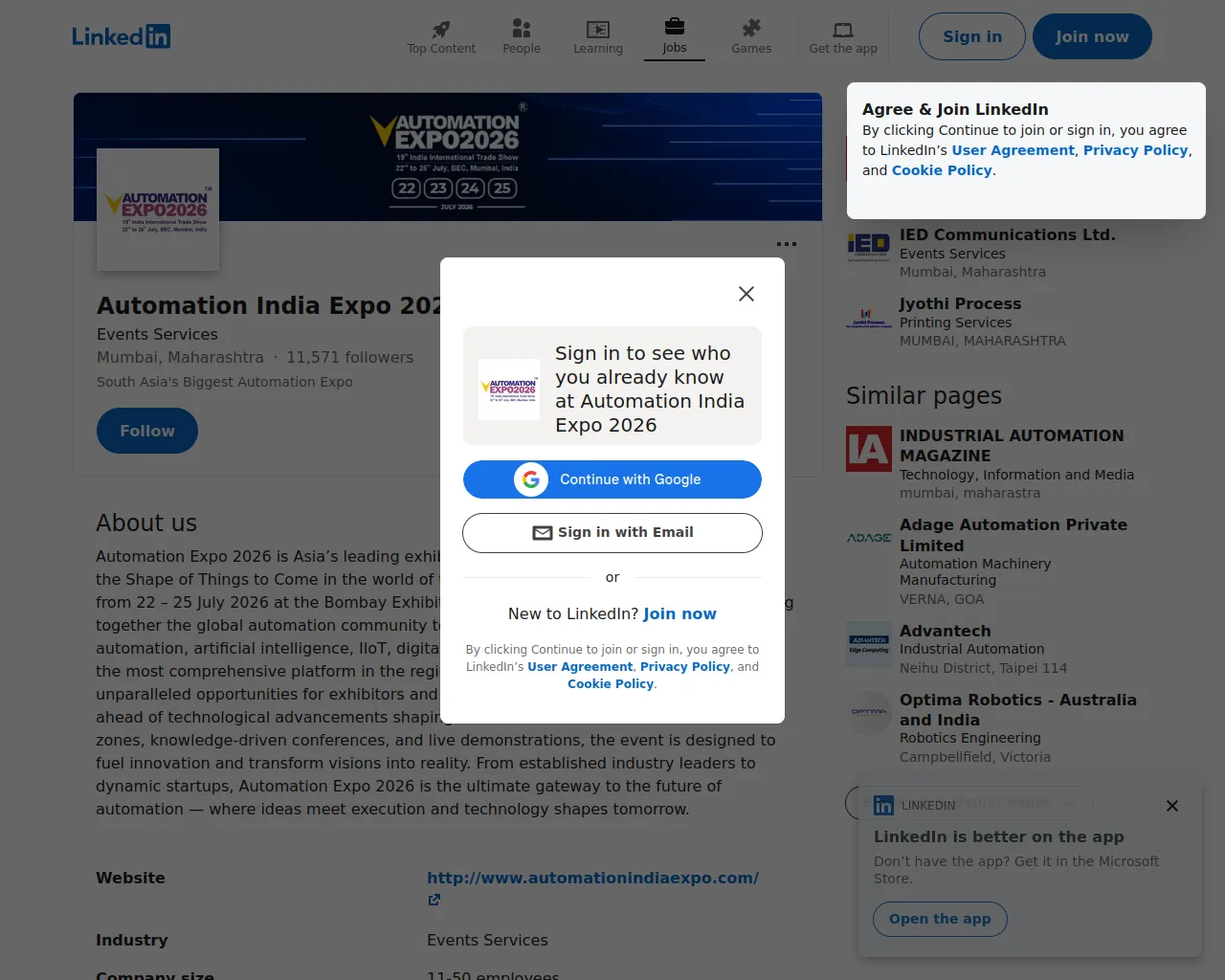The image size is (1225, 980).
Task: Open People navigation item
Action: click(x=522, y=37)
